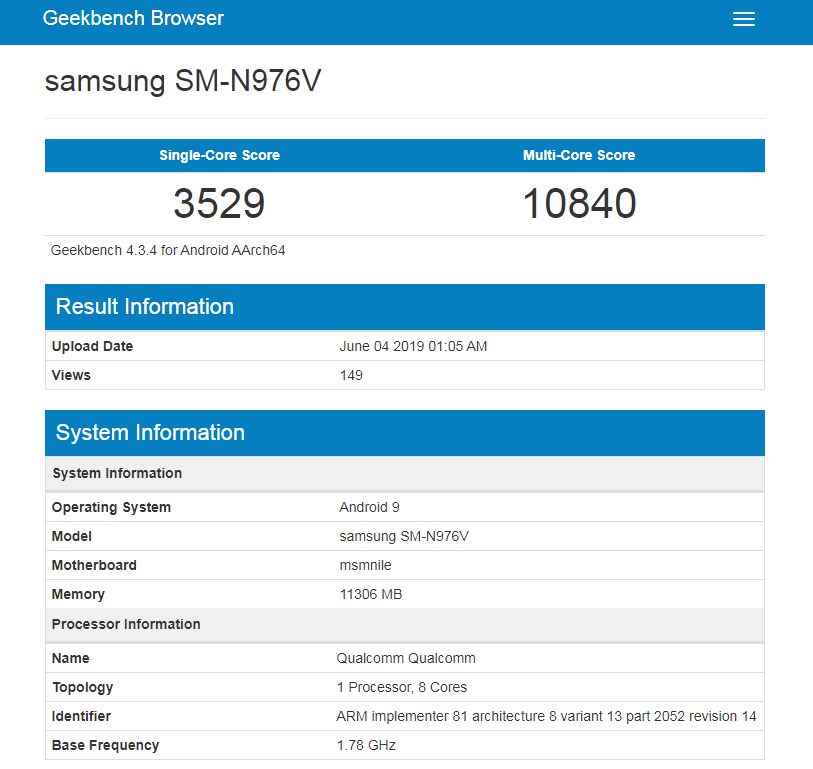This screenshot has width=813, height=769.
Task: Select 1 Processor, 8 Cores value
Action: click(x=402, y=687)
